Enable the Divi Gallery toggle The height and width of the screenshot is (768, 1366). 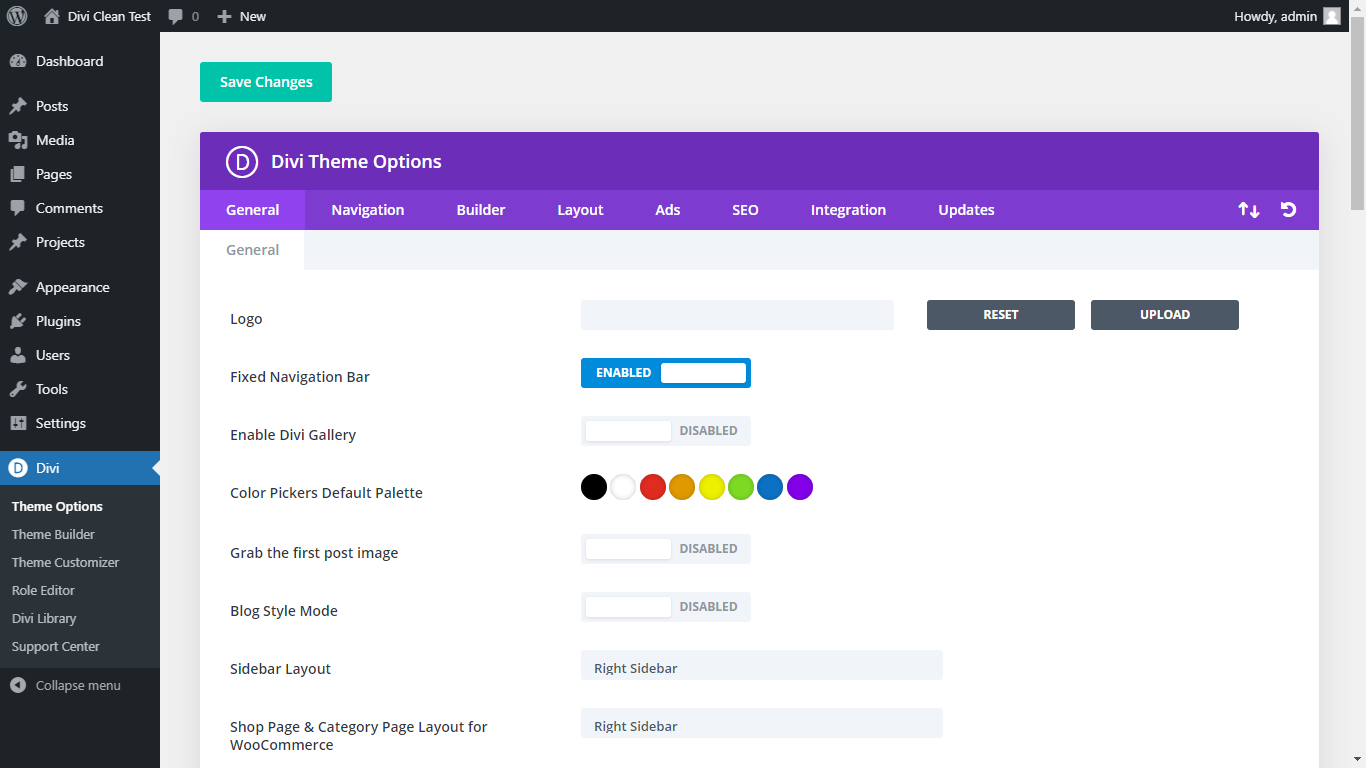[x=666, y=431]
